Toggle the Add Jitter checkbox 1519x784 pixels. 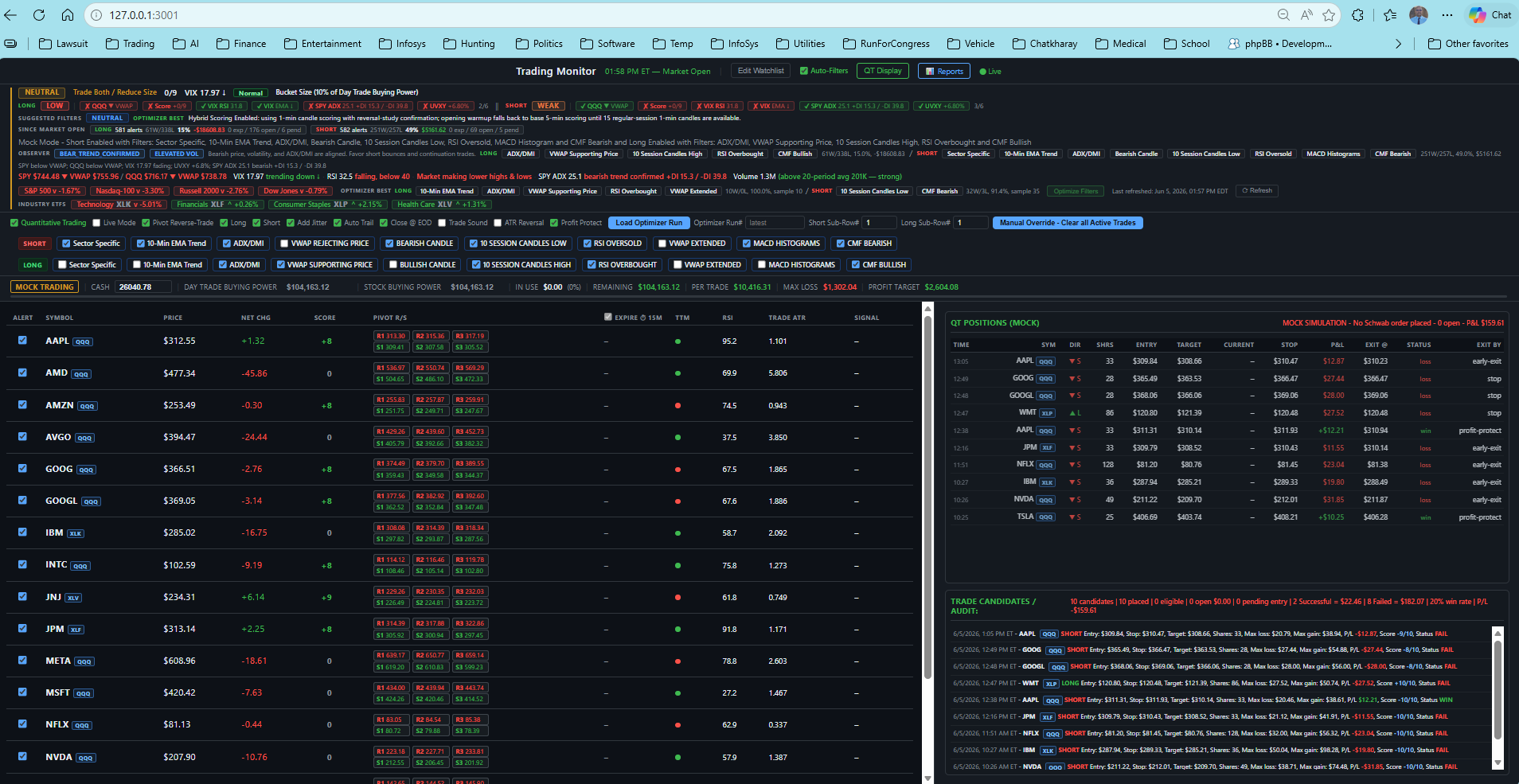pos(291,223)
